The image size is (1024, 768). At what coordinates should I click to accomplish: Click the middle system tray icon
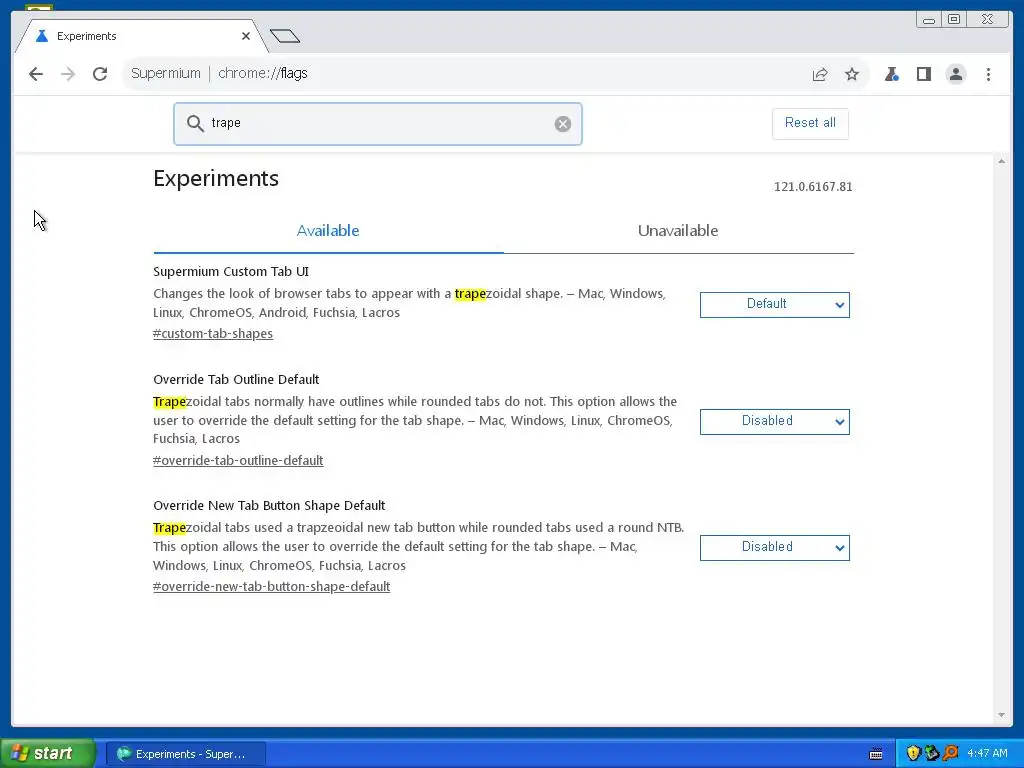point(932,754)
